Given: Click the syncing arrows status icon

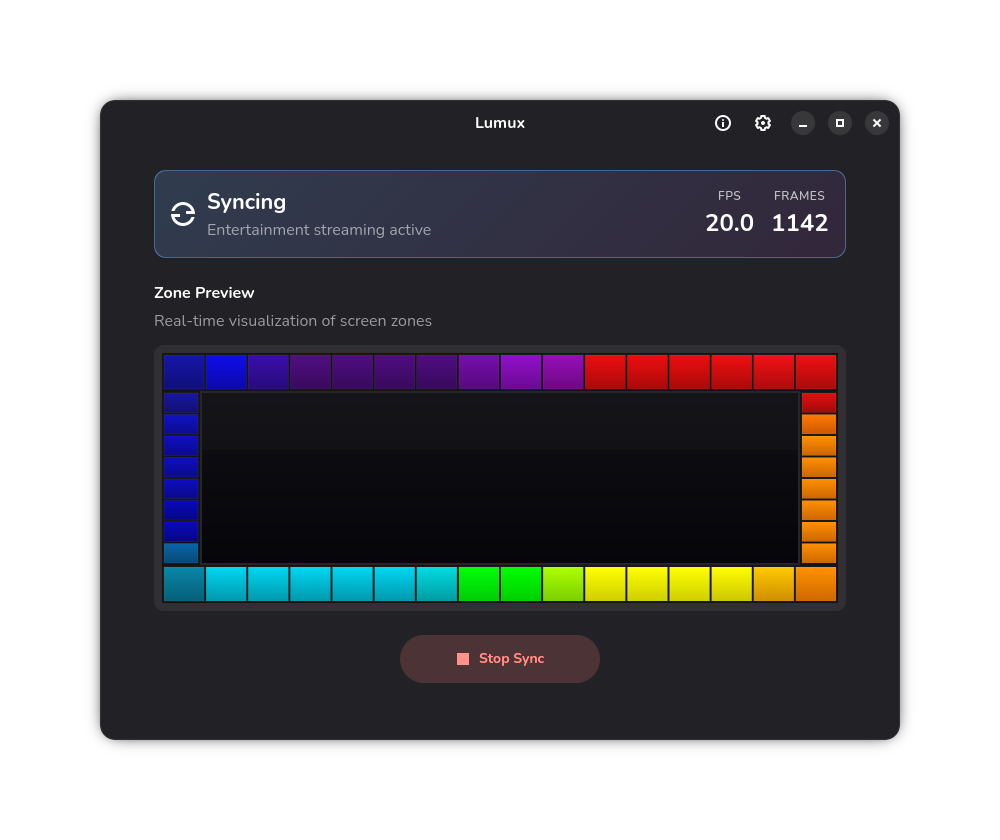Looking at the screenshot, I should click(x=183, y=214).
